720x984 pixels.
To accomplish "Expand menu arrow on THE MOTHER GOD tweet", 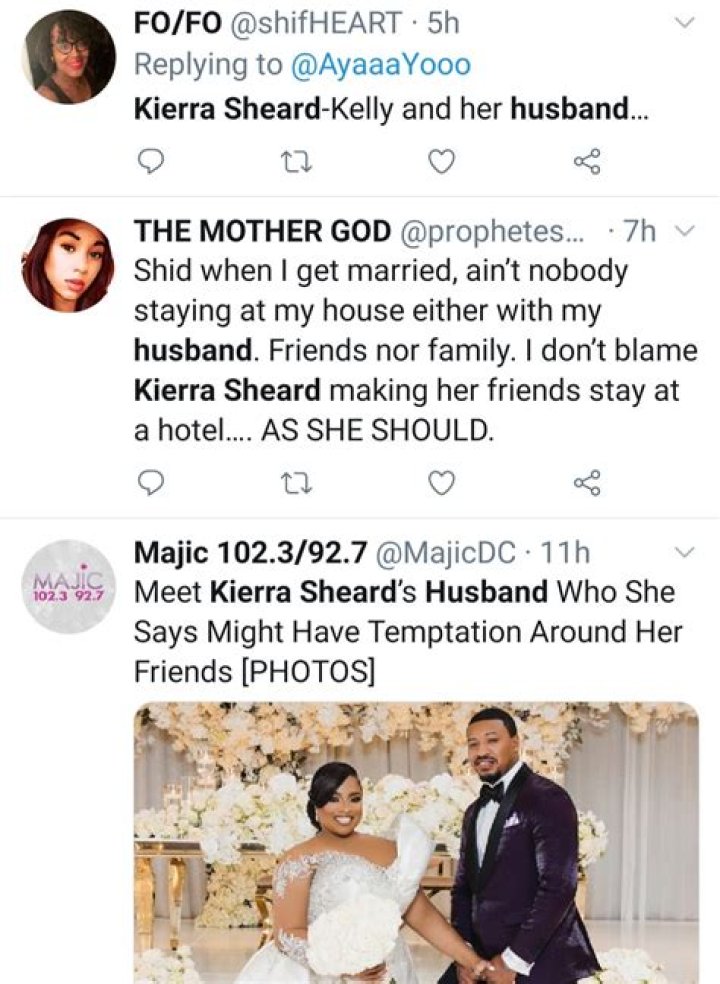I will [685, 232].
